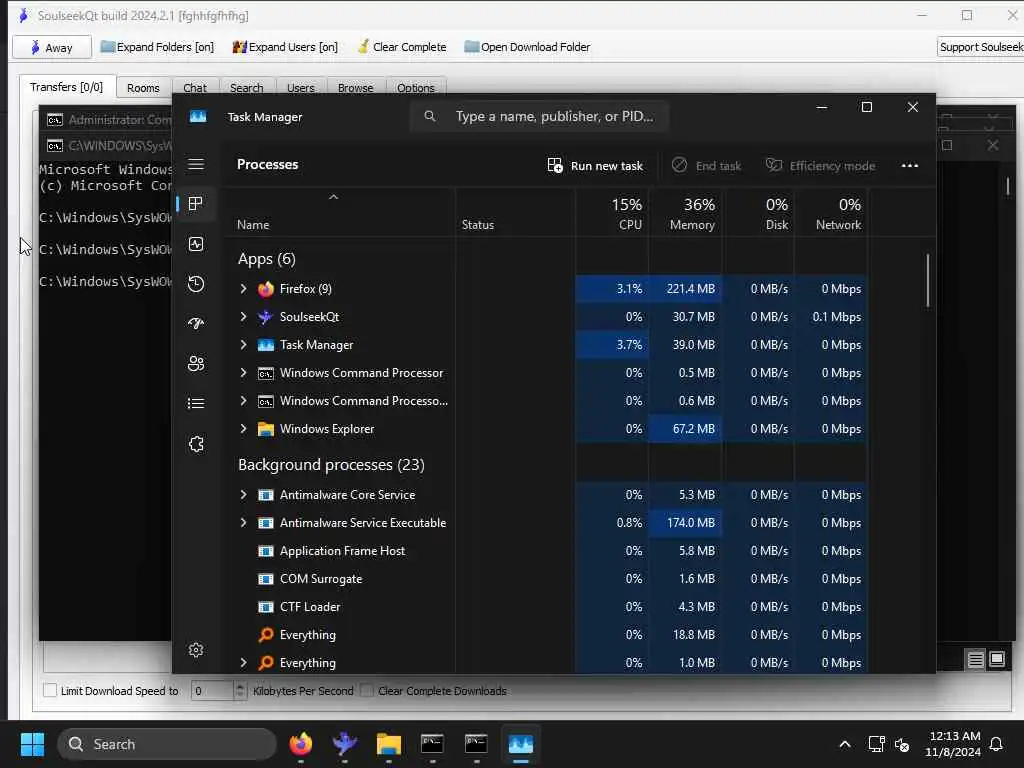Click the taskbar Search box
This screenshot has width=1024, height=768.
click(x=167, y=744)
